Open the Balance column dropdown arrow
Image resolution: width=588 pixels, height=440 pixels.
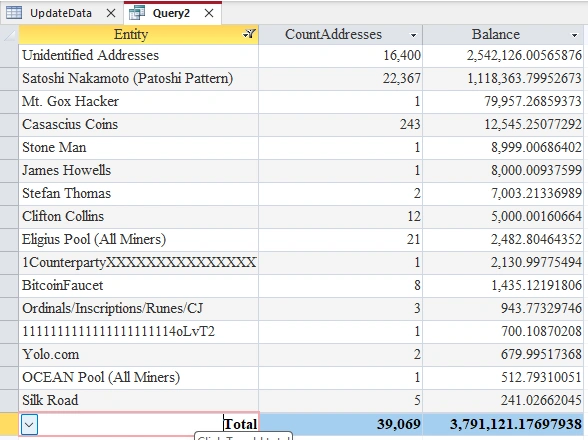click(574, 35)
